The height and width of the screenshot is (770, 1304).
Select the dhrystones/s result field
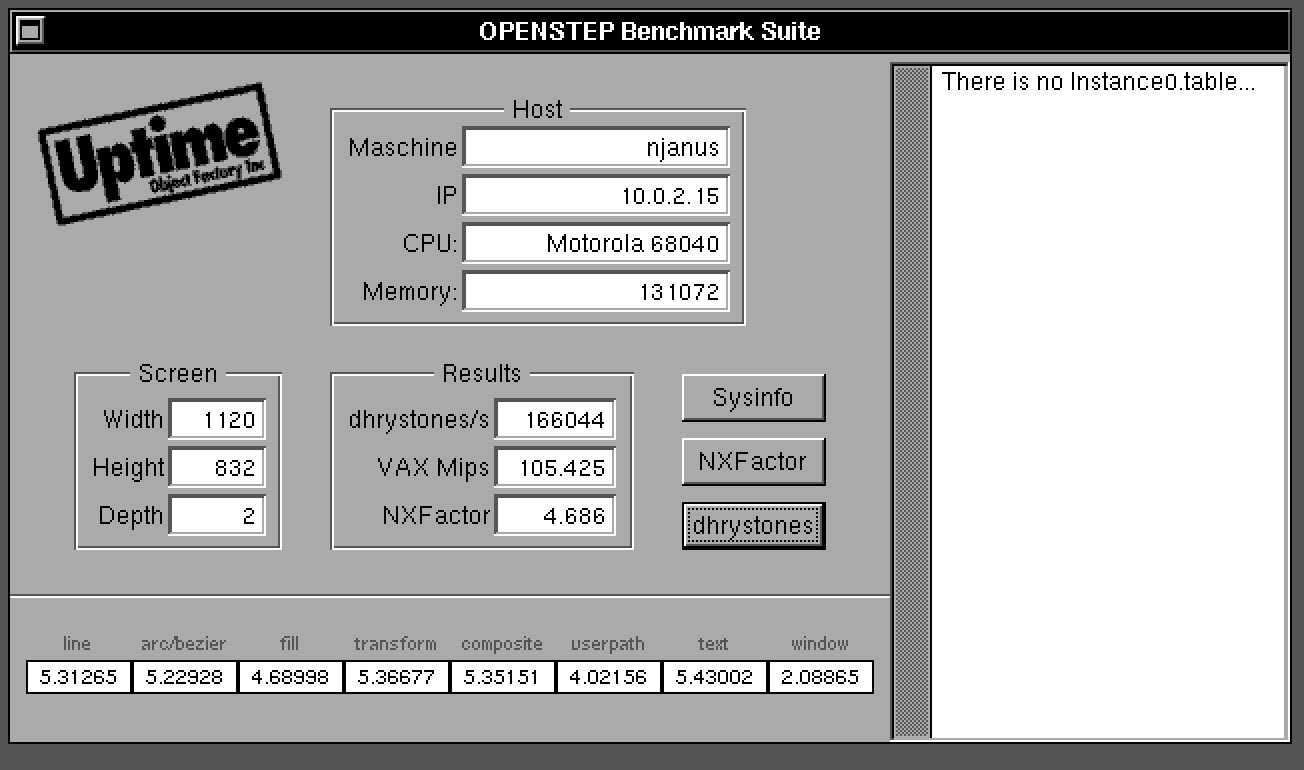pyautogui.click(x=555, y=420)
